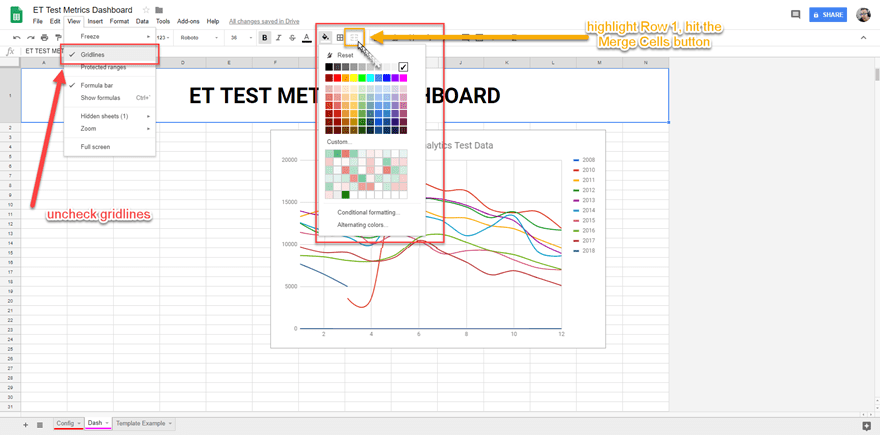Viewport: 880px width, 435px height.
Task: Click the Print icon in toolbar
Action: coord(44,38)
